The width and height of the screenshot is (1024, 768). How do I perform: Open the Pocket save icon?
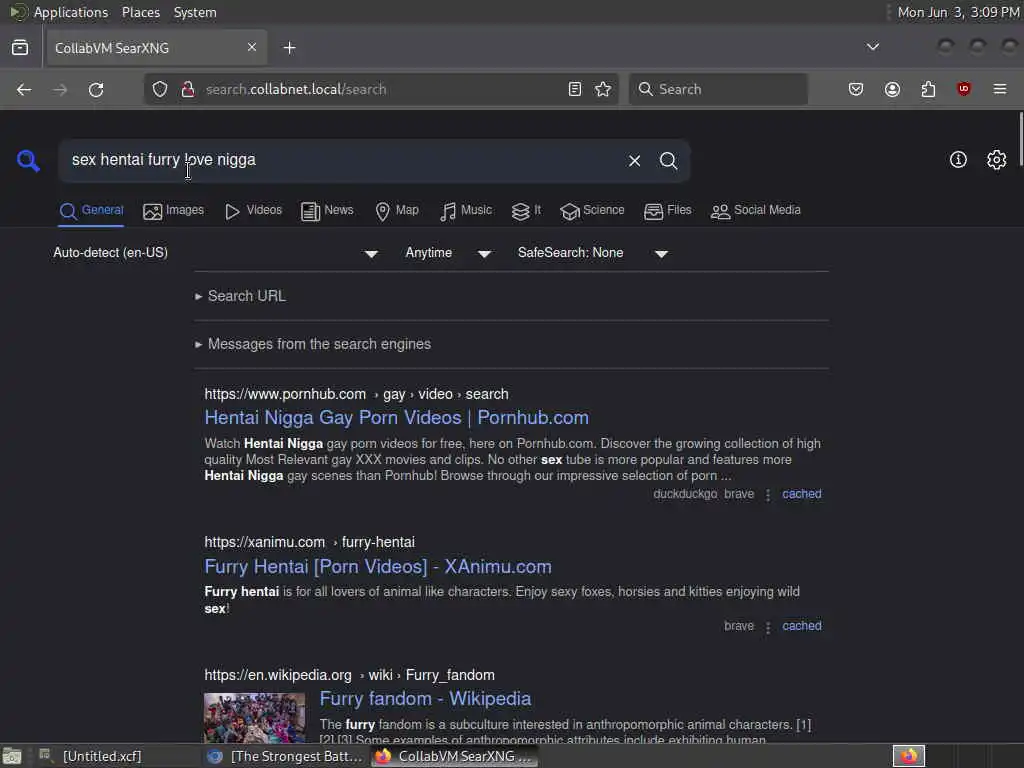click(856, 89)
